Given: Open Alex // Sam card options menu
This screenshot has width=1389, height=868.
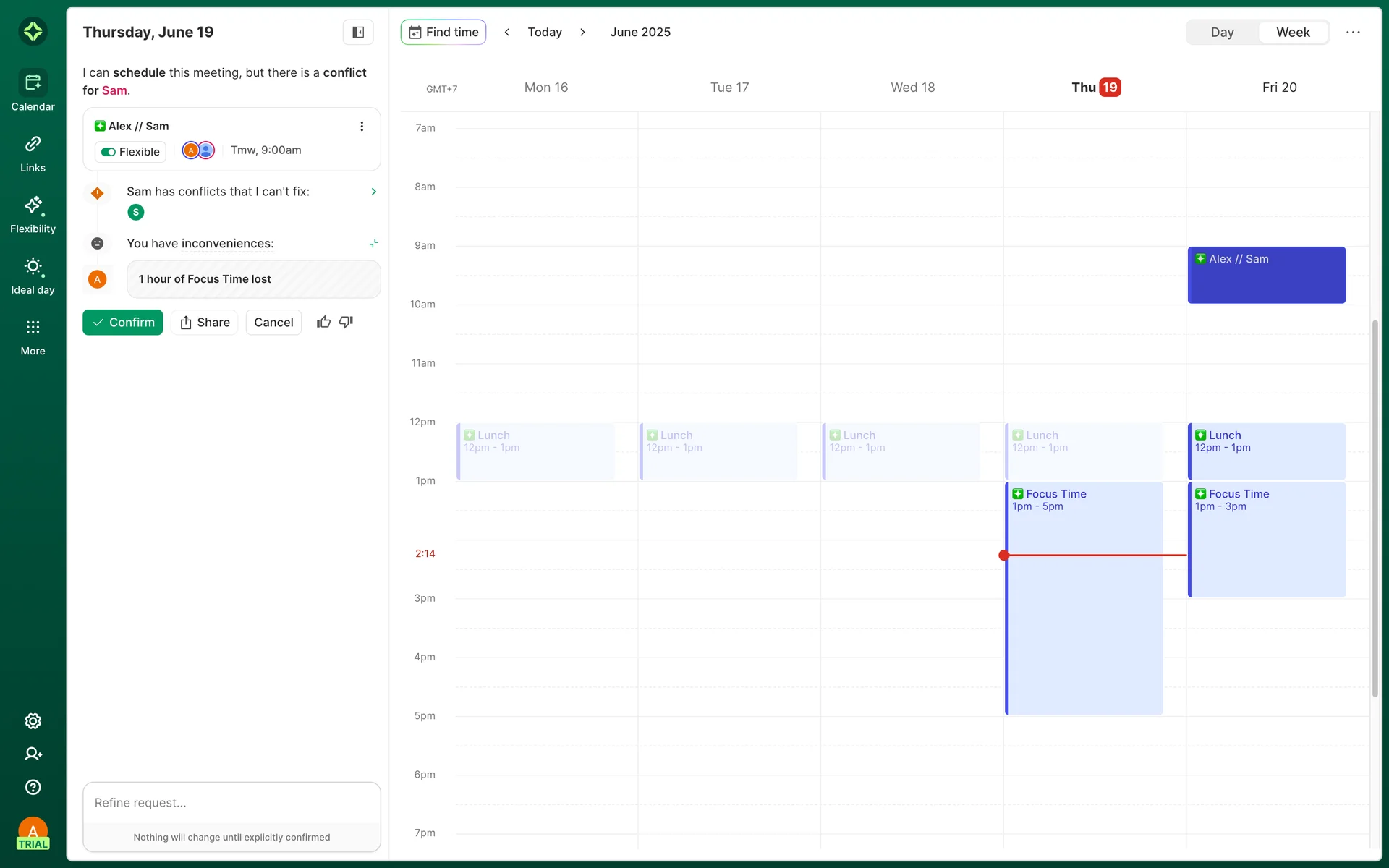Looking at the screenshot, I should pyautogui.click(x=362, y=127).
